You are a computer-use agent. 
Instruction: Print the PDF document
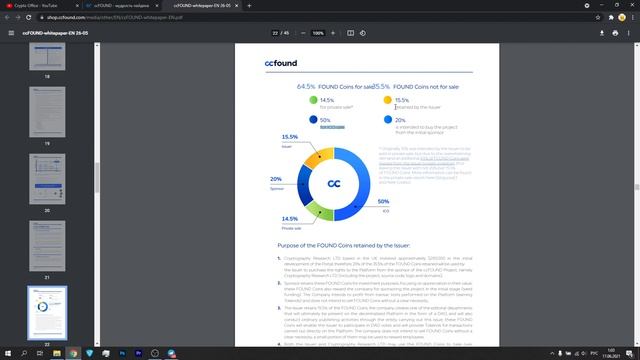[x=615, y=33]
